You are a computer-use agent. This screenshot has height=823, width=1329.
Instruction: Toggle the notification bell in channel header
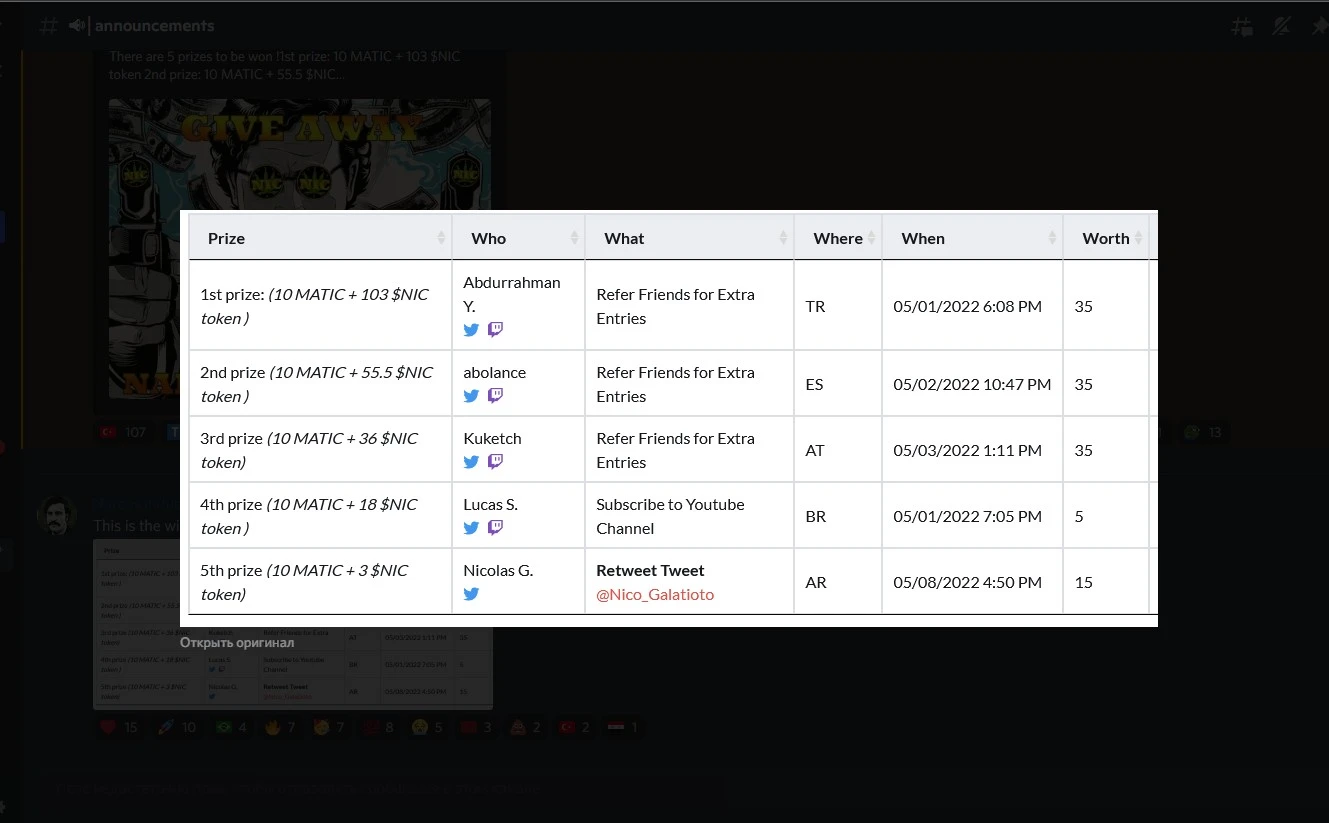tap(1281, 26)
